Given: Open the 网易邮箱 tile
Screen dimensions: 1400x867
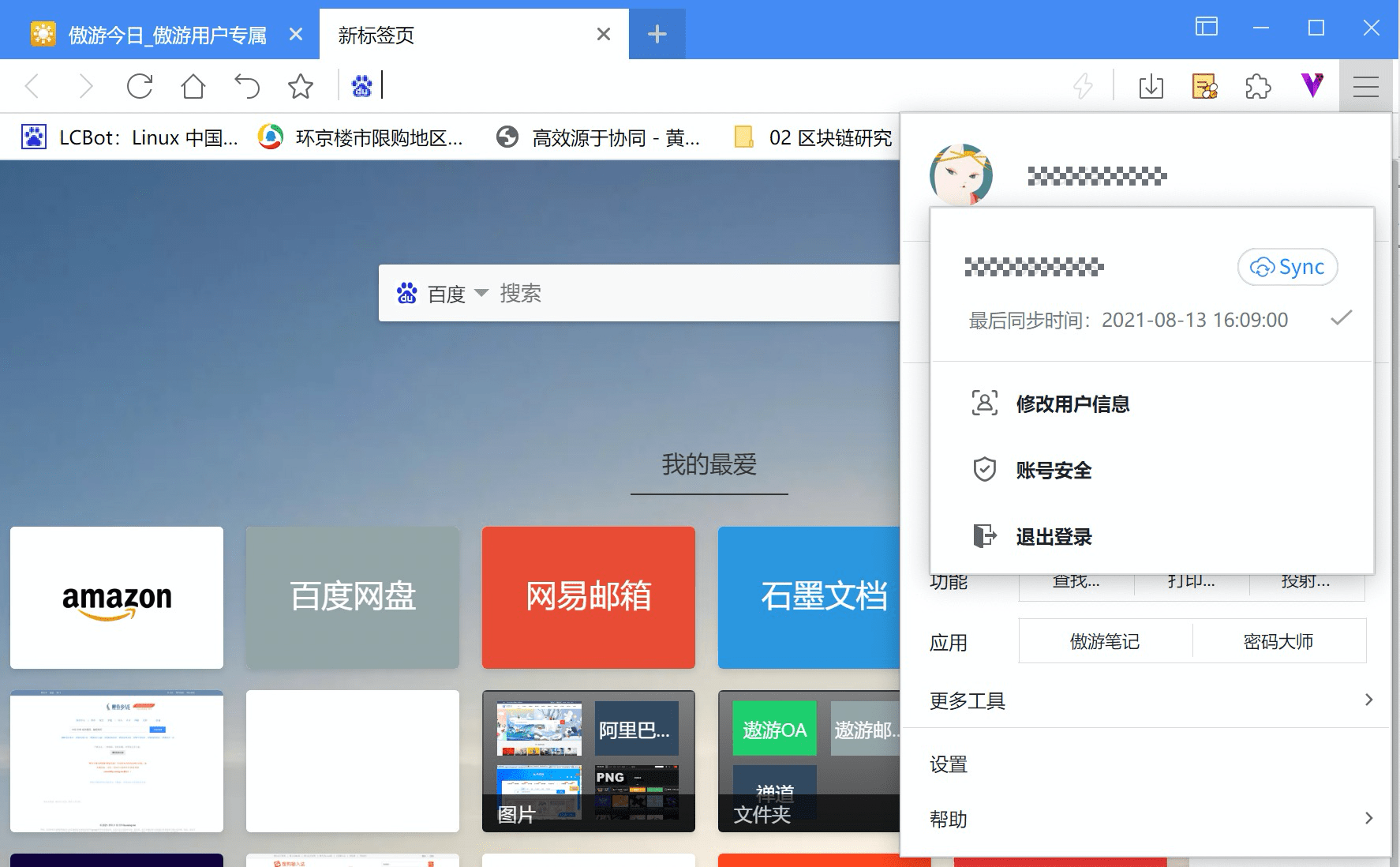Looking at the screenshot, I should point(589,598).
